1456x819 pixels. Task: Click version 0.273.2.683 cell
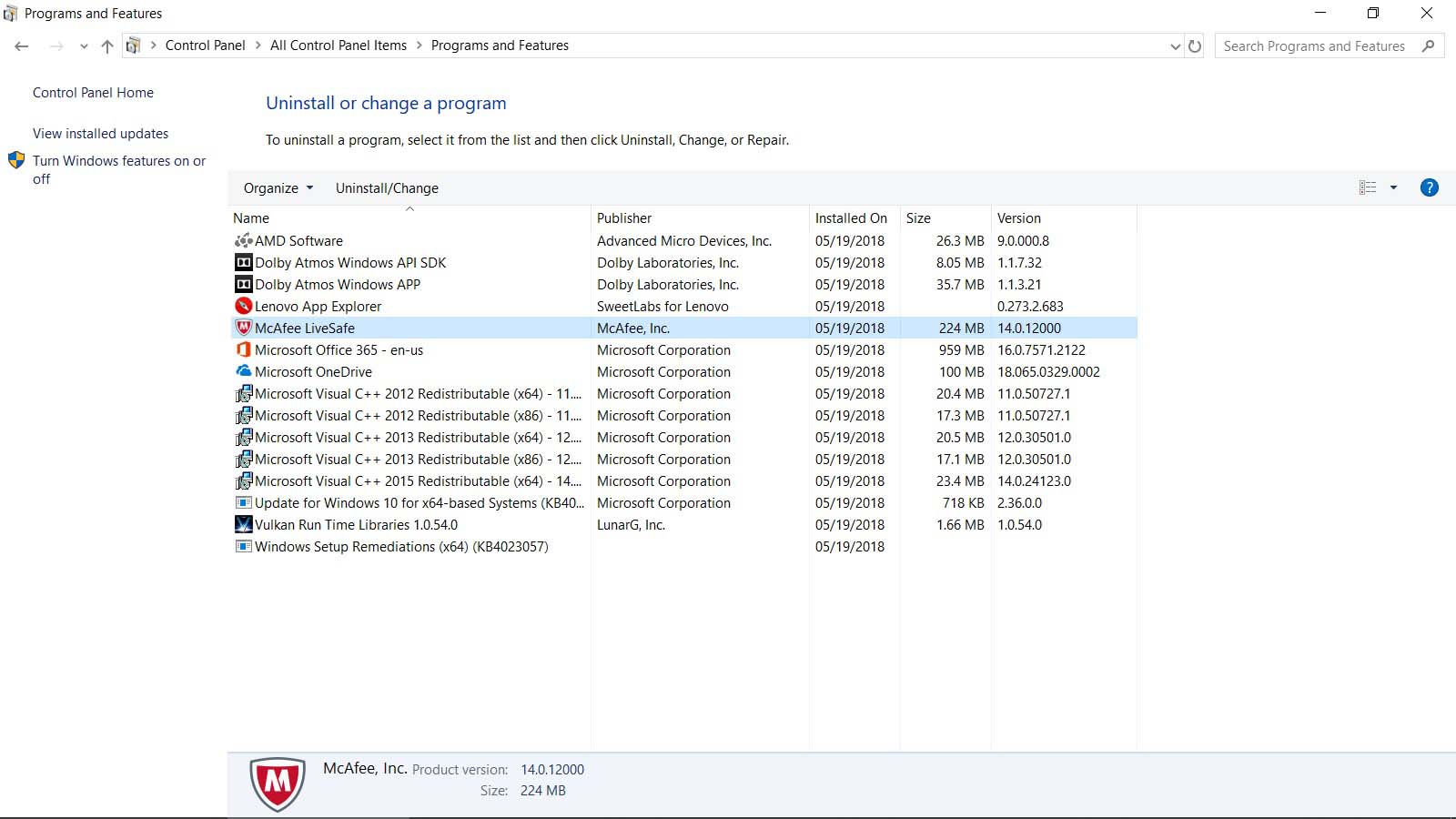coord(1030,307)
